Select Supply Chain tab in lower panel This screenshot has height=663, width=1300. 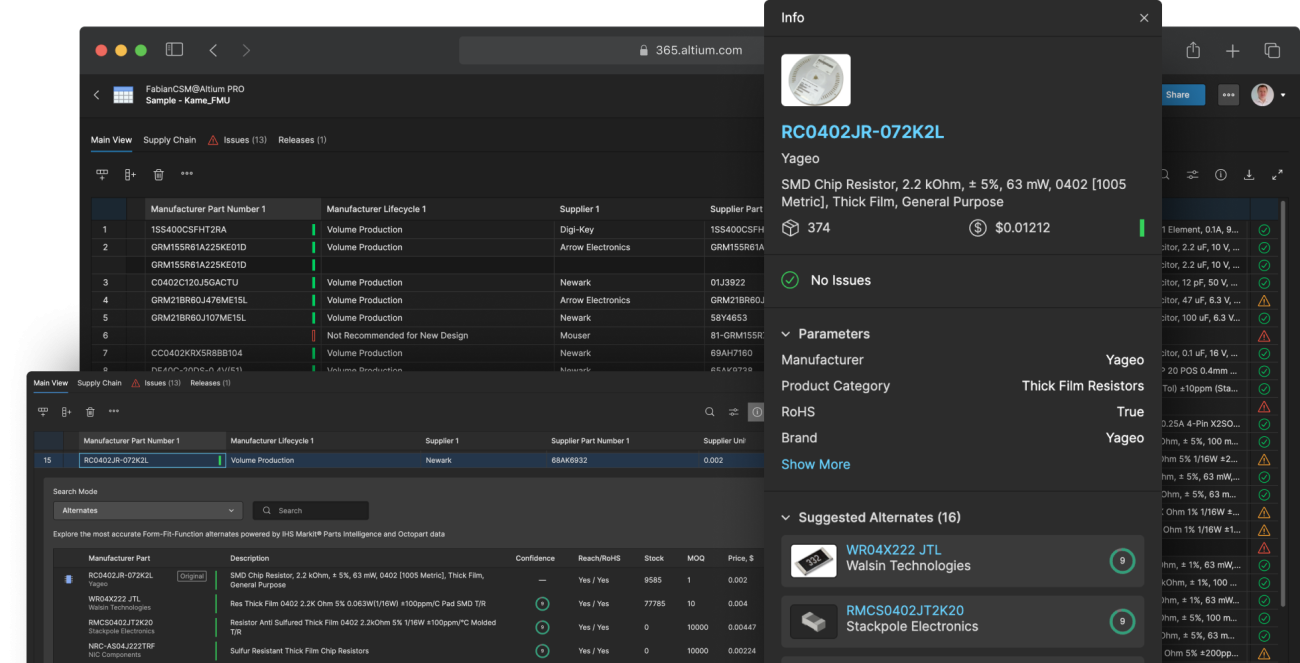point(99,383)
